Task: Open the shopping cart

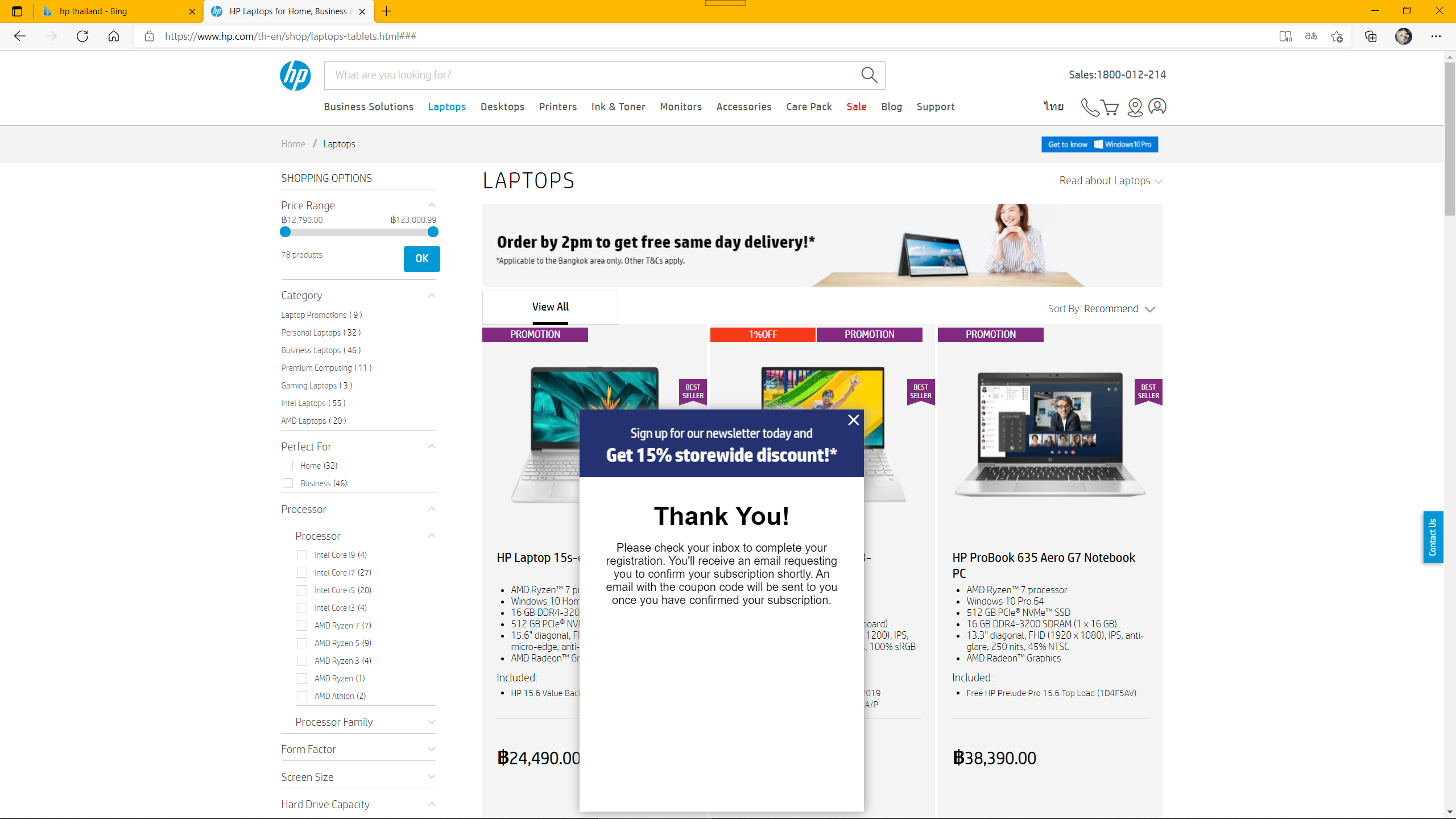Action: pyautogui.click(x=1110, y=107)
